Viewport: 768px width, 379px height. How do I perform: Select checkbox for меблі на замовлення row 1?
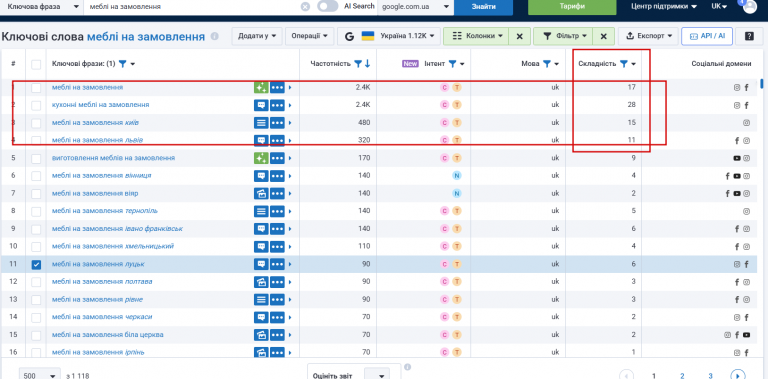36,88
